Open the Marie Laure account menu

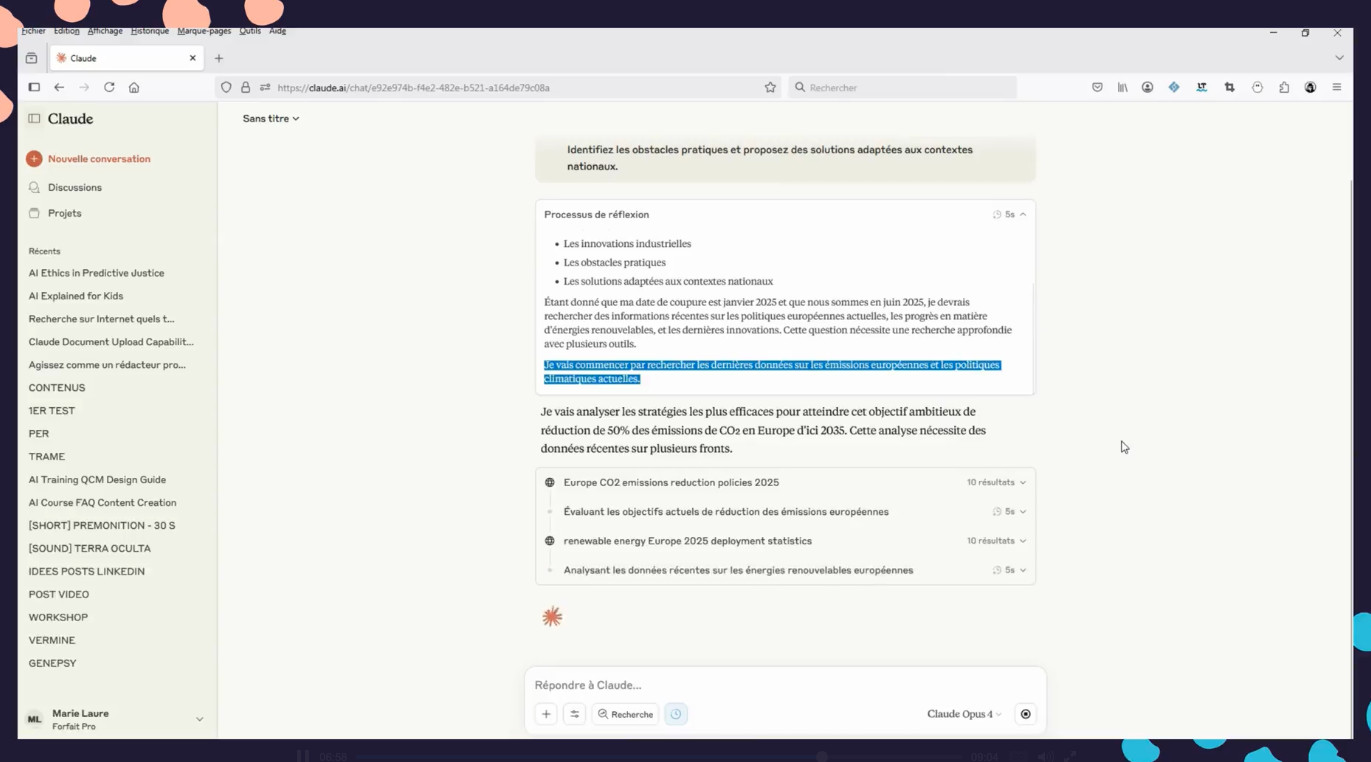(114, 719)
